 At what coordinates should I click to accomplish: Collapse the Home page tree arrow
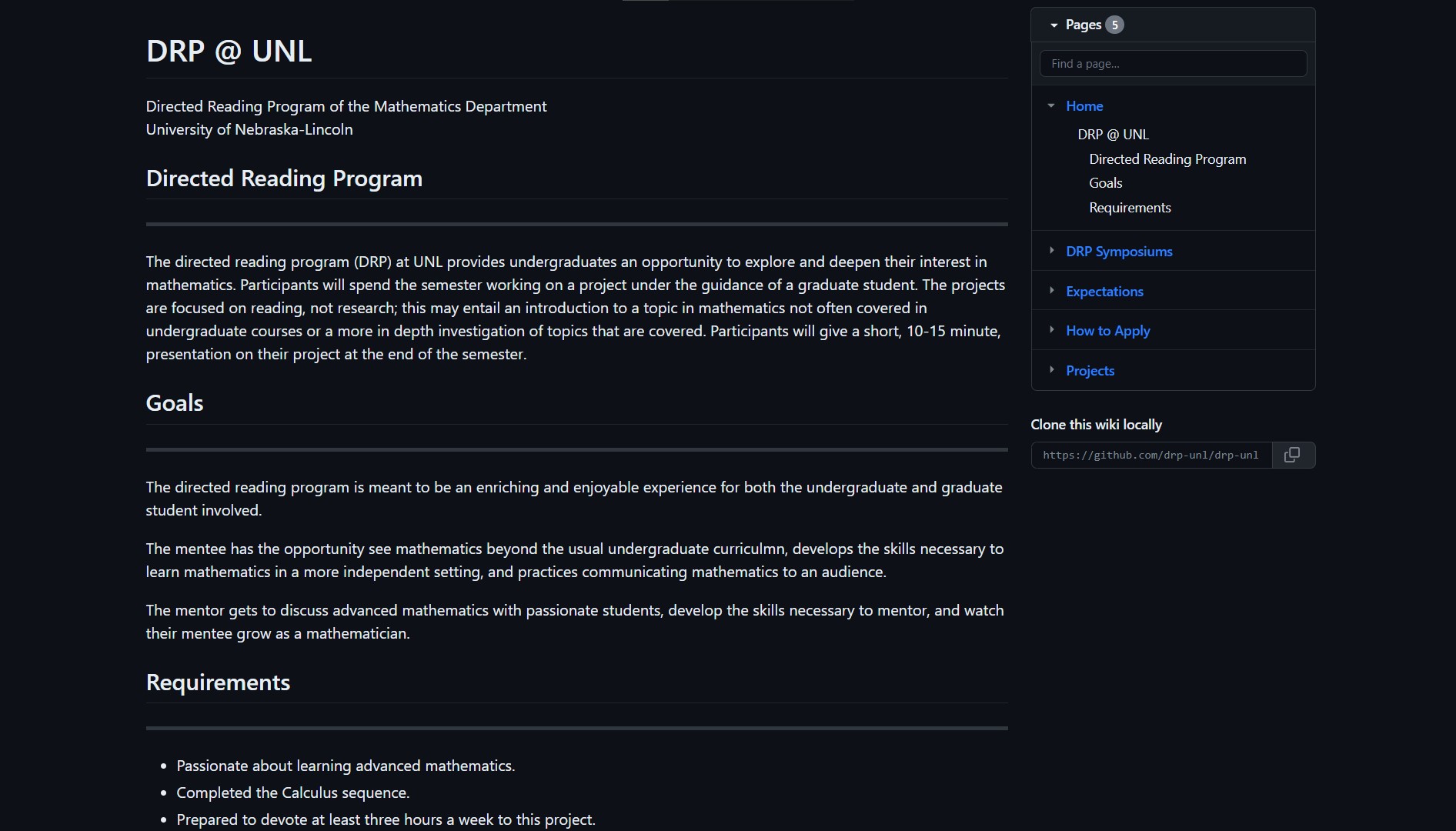pos(1051,106)
